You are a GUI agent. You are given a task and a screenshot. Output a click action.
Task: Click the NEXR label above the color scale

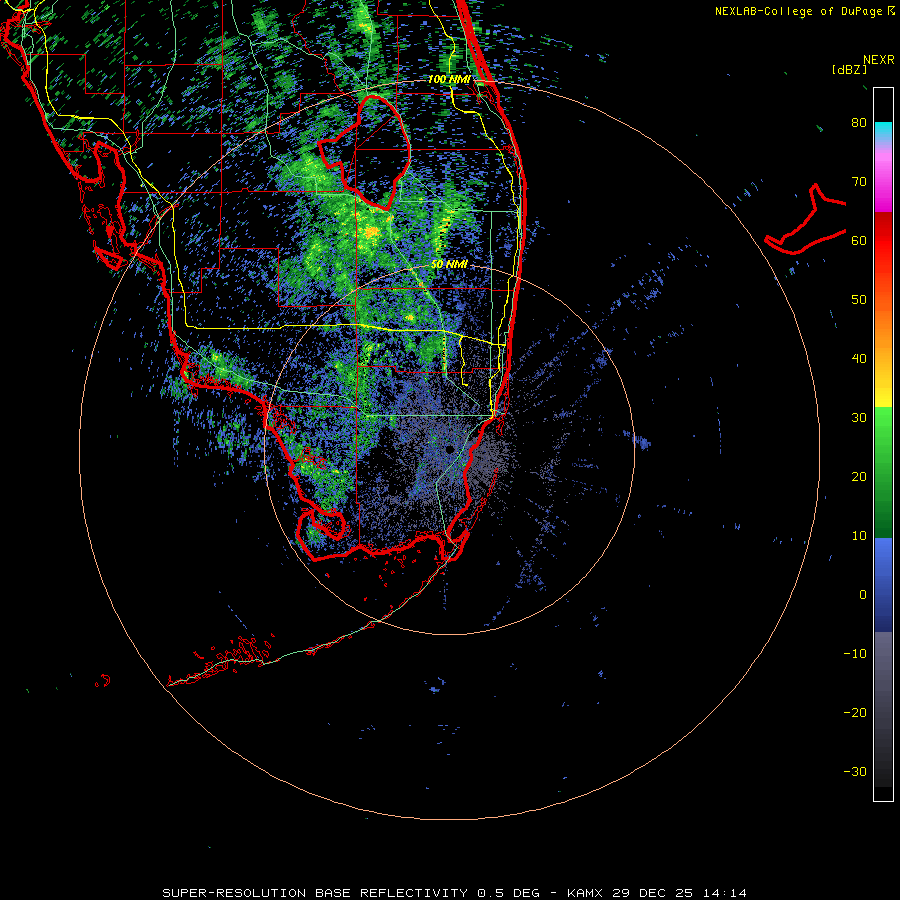[878, 60]
